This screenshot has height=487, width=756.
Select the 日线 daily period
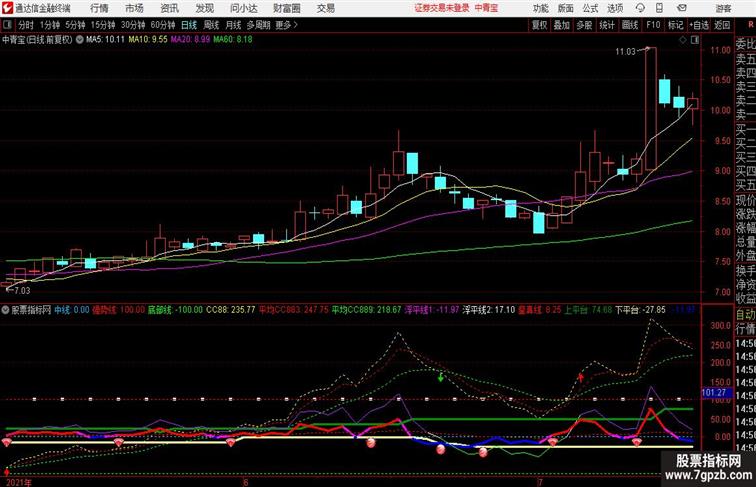pos(189,25)
